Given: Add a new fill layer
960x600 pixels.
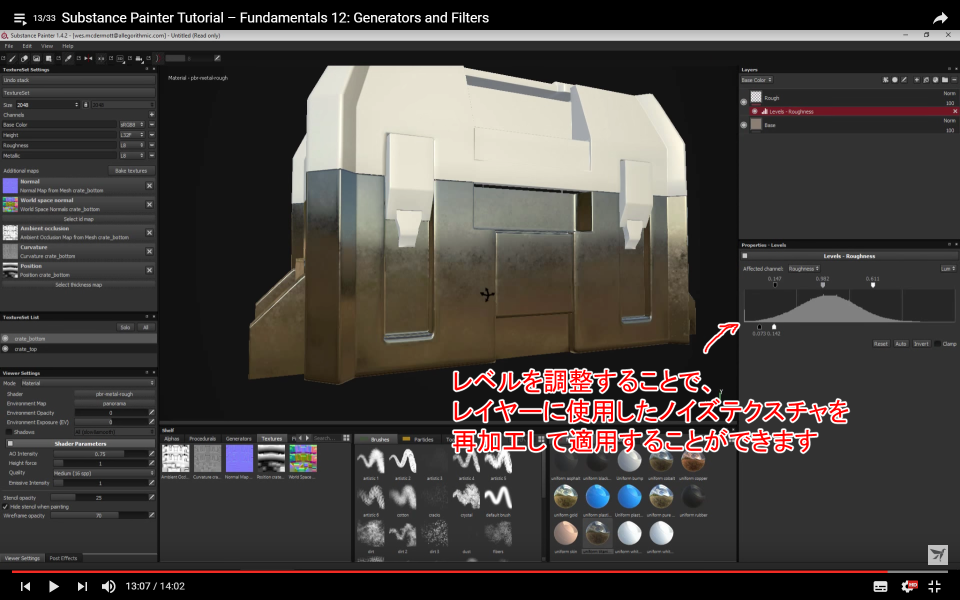Looking at the screenshot, I should [x=926, y=80].
